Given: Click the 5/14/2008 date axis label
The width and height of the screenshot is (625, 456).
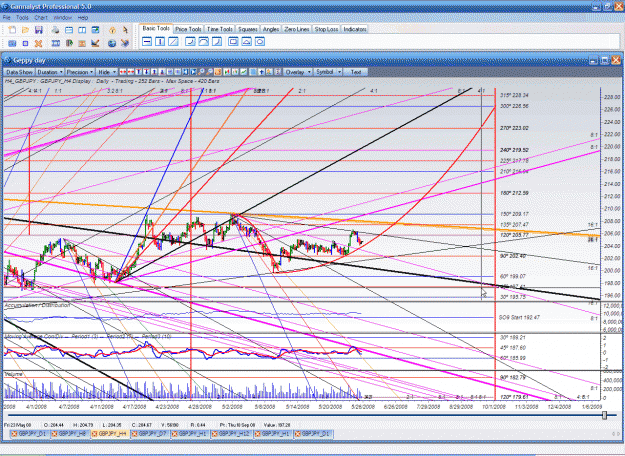Looking at the screenshot, I should tap(297, 407).
